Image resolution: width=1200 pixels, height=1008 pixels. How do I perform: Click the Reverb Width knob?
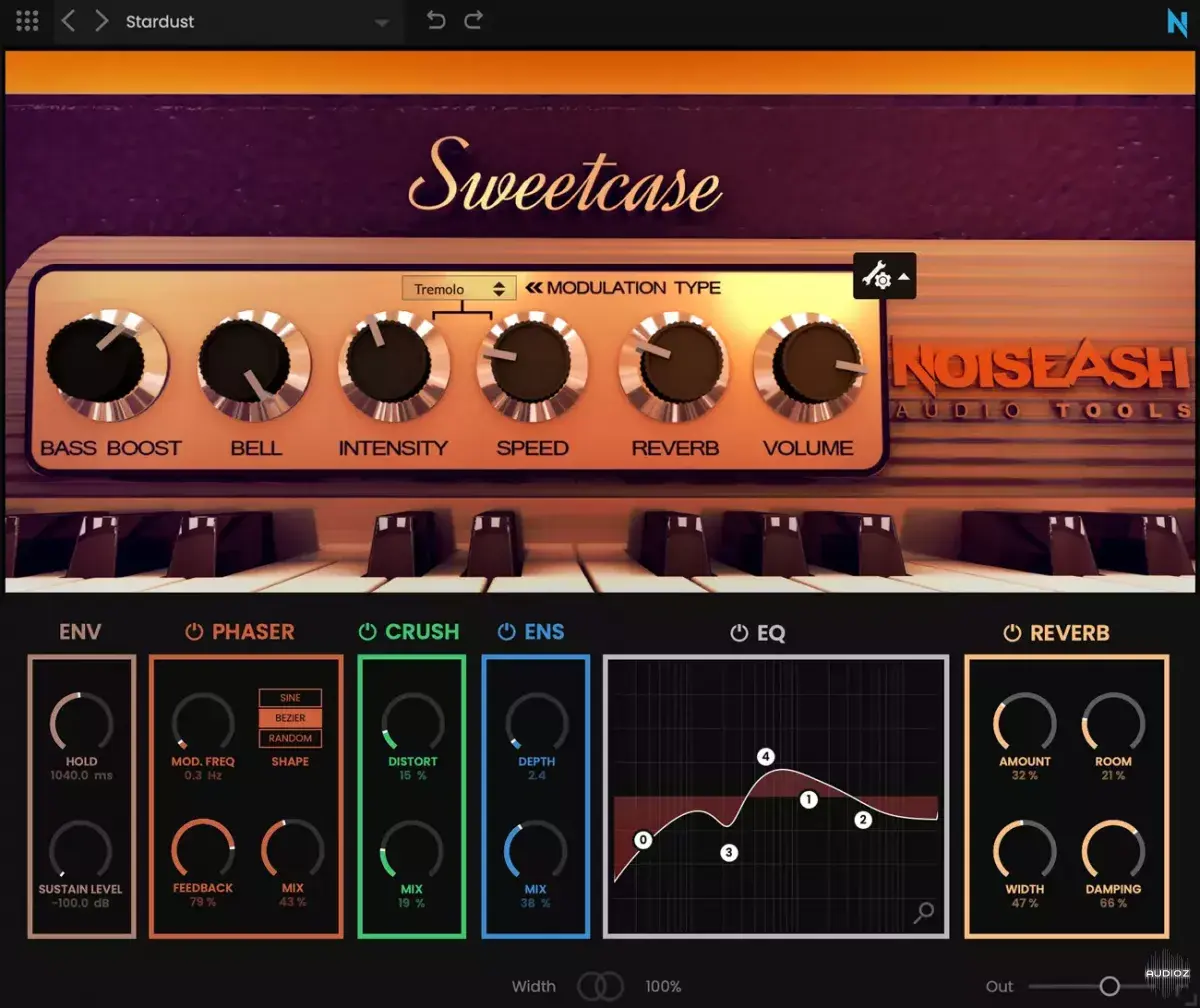(x=1024, y=849)
